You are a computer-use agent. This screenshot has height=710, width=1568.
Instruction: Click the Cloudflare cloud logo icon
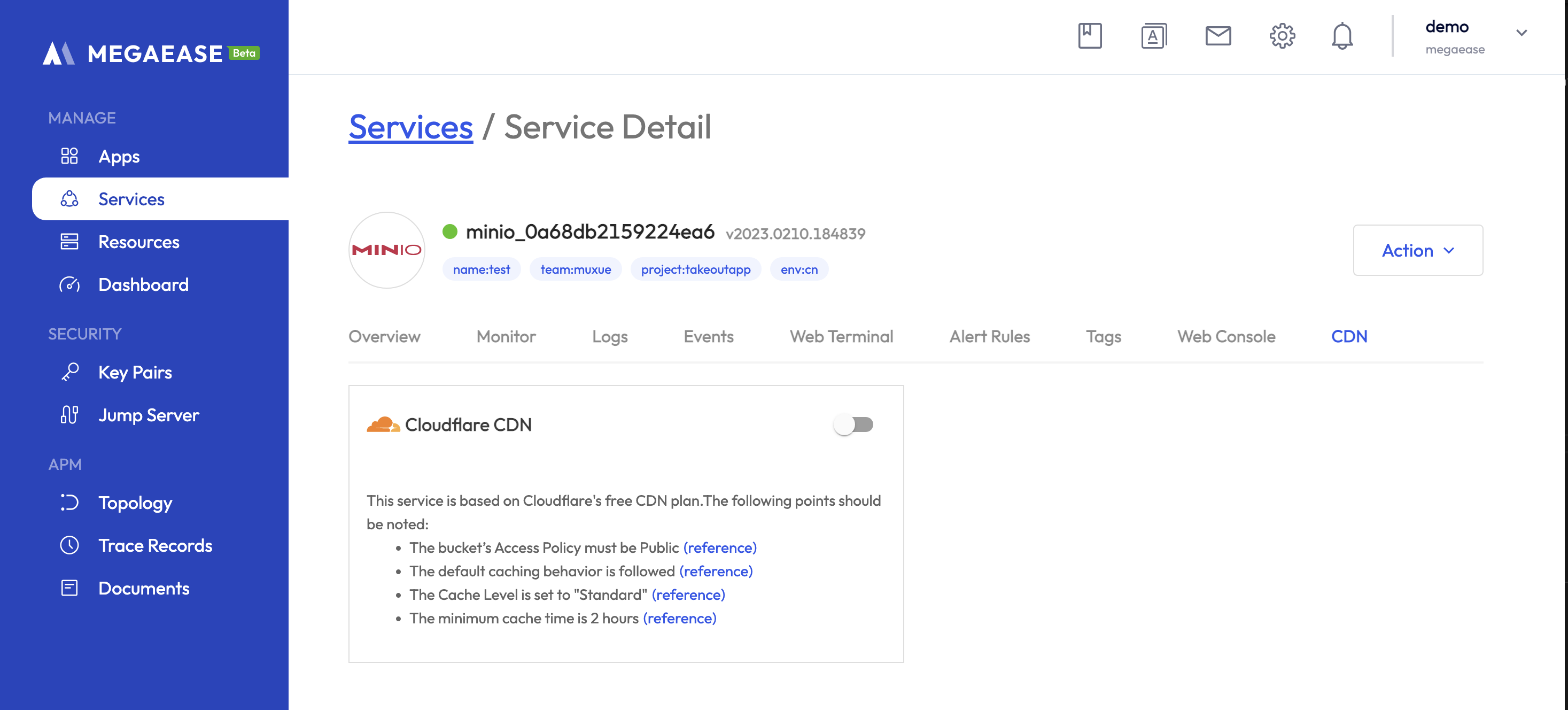[383, 425]
